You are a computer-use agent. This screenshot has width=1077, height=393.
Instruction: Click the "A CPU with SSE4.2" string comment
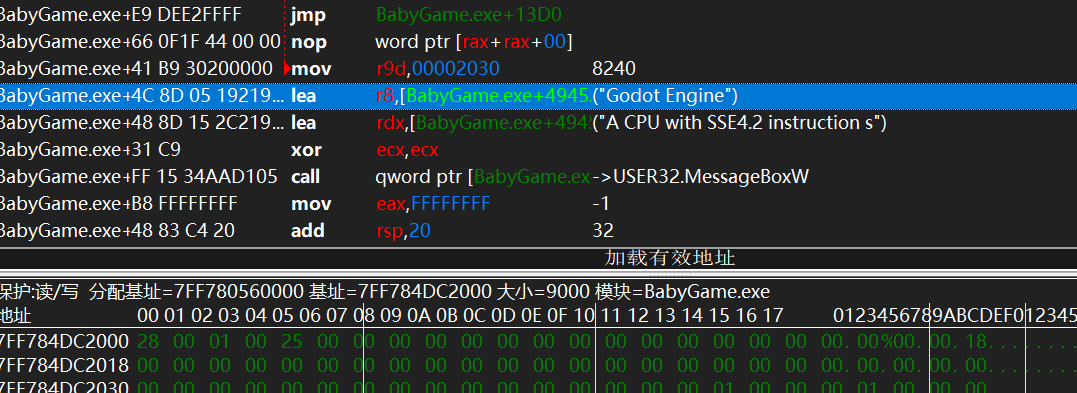[740, 122]
